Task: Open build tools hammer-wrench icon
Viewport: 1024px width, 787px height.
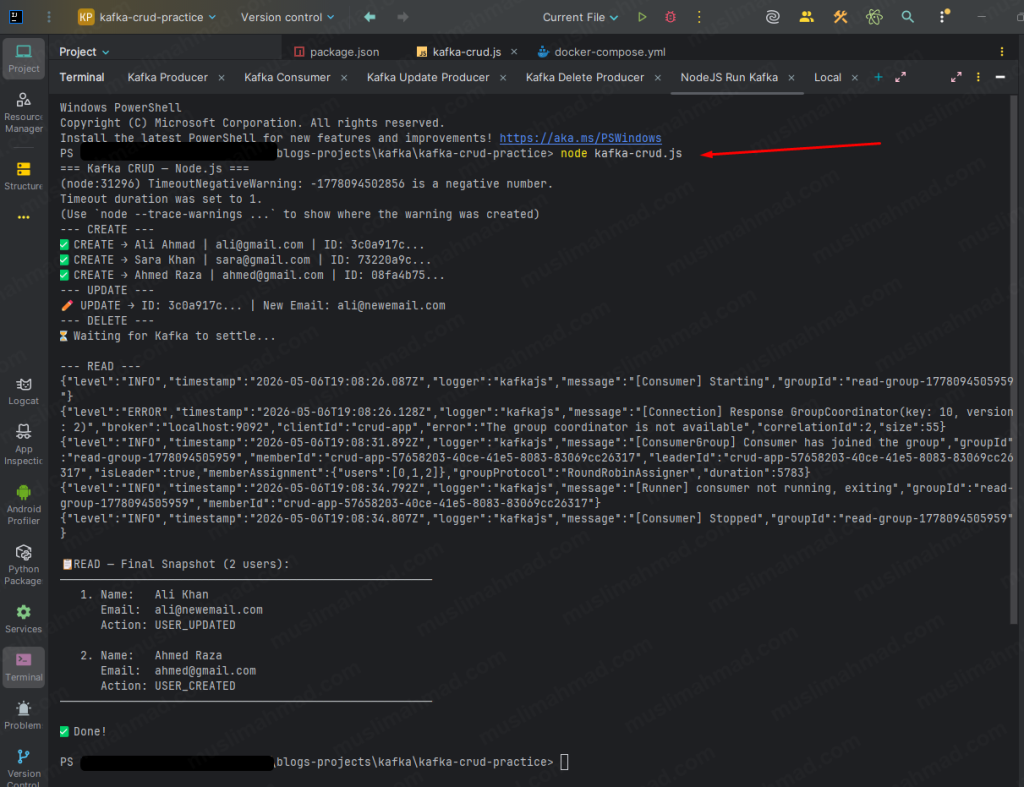Action: coord(840,17)
